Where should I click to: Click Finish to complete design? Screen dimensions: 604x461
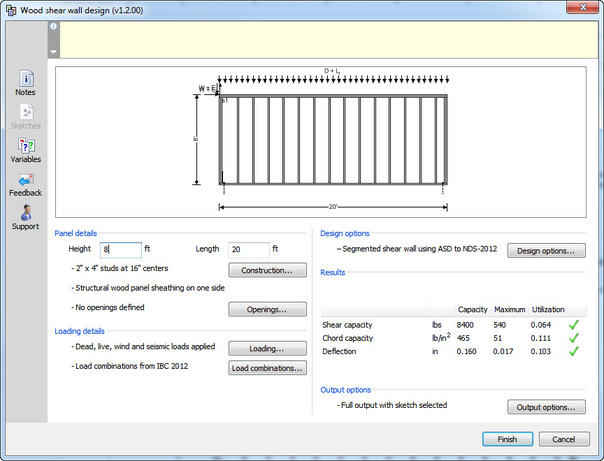[x=507, y=439]
